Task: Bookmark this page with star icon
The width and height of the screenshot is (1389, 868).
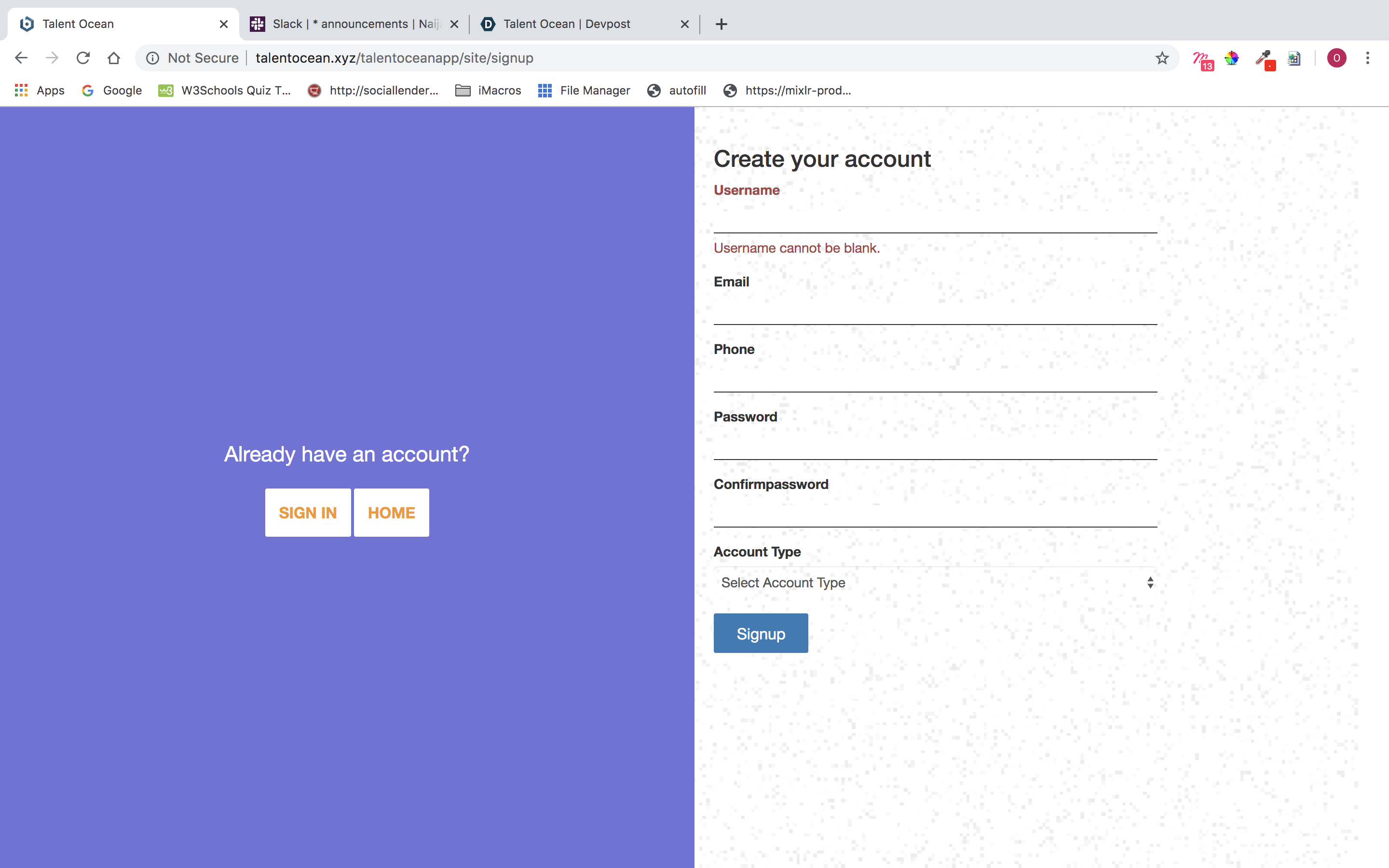Action: [1162, 58]
